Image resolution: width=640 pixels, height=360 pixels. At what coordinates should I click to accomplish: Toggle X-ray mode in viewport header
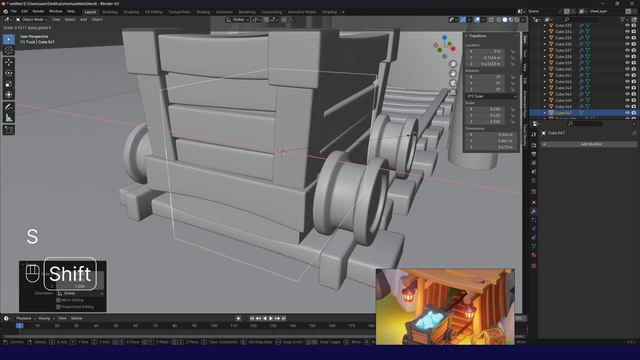click(491, 20)
